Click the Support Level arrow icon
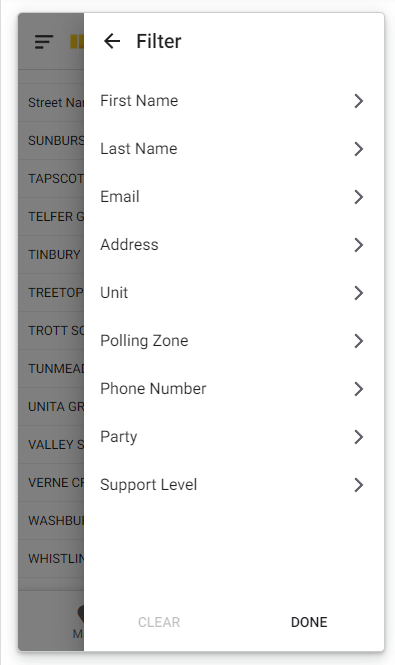This screenshot has width=395, height=665. [359, 485]
